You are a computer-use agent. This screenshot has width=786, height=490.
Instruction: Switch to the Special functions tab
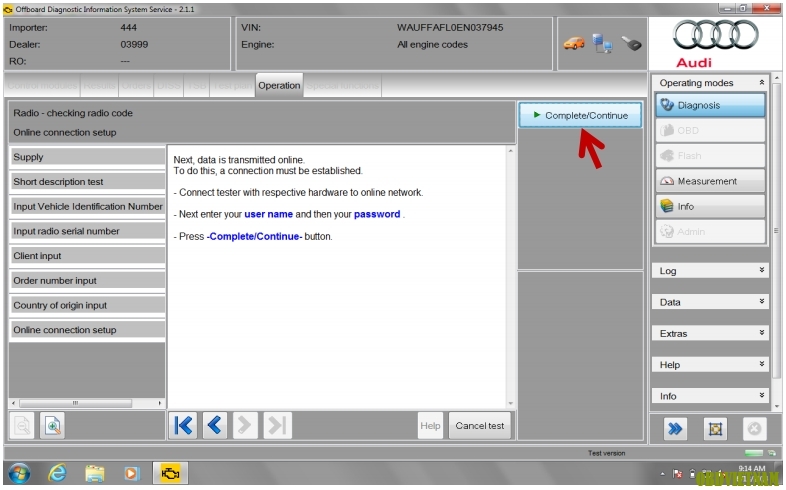tap(342, 86)
